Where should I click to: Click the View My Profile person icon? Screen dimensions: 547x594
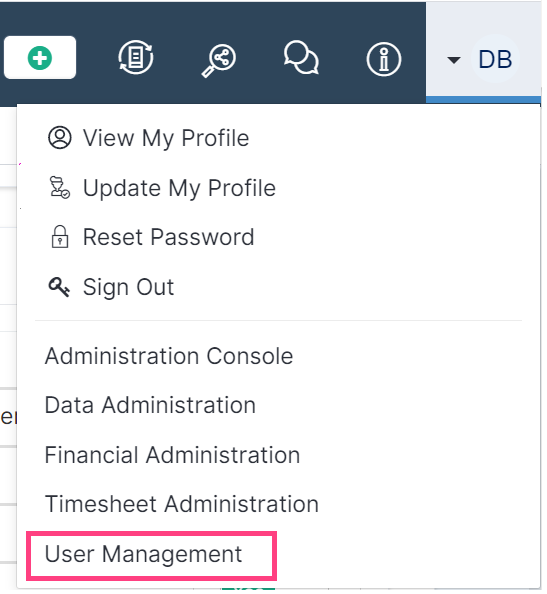[x=59, y=138]
